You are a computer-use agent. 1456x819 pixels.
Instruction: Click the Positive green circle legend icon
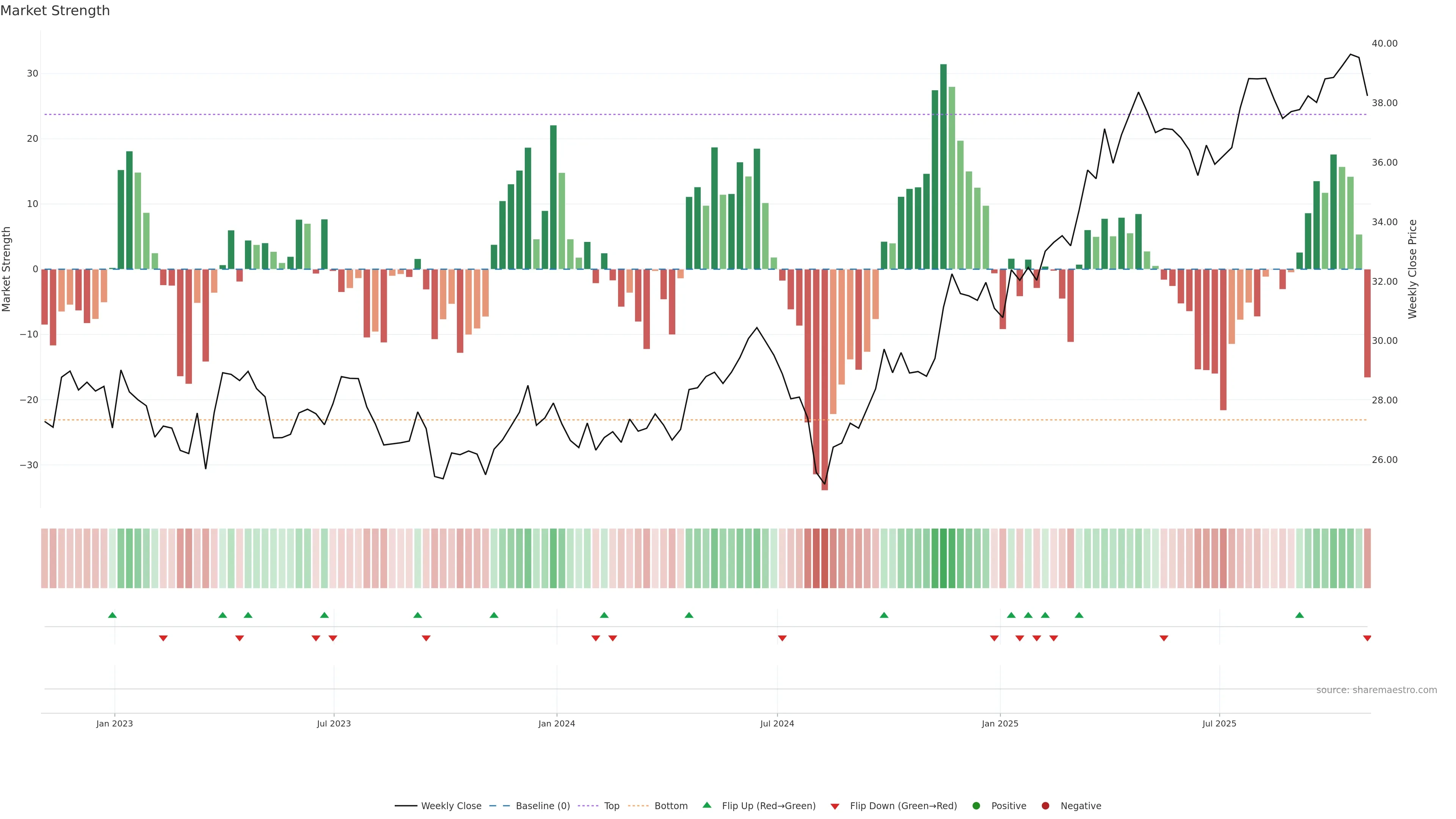pos(976,806)
